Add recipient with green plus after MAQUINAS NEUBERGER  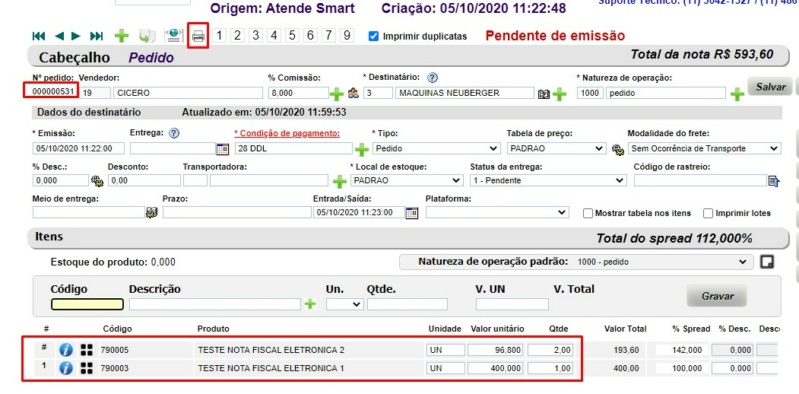[x=560, y=94]
